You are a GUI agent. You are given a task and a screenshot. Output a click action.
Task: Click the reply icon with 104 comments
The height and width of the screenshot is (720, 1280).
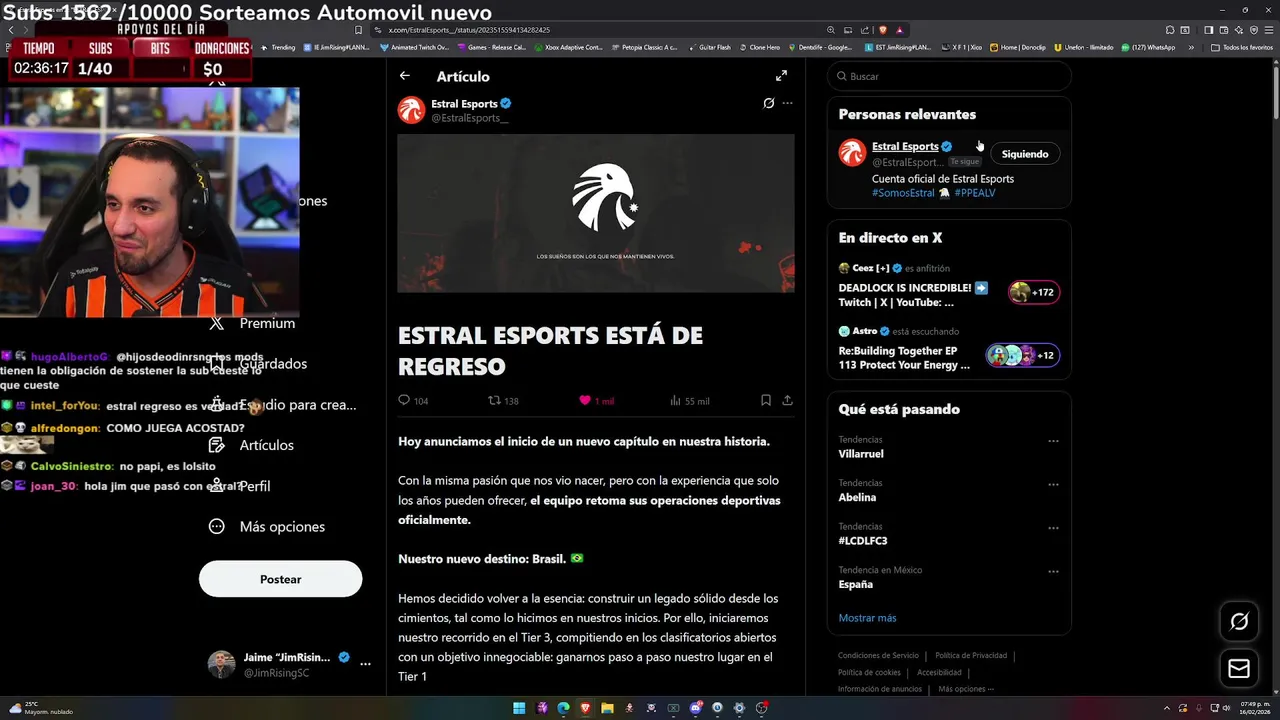(x=404, y=400)
